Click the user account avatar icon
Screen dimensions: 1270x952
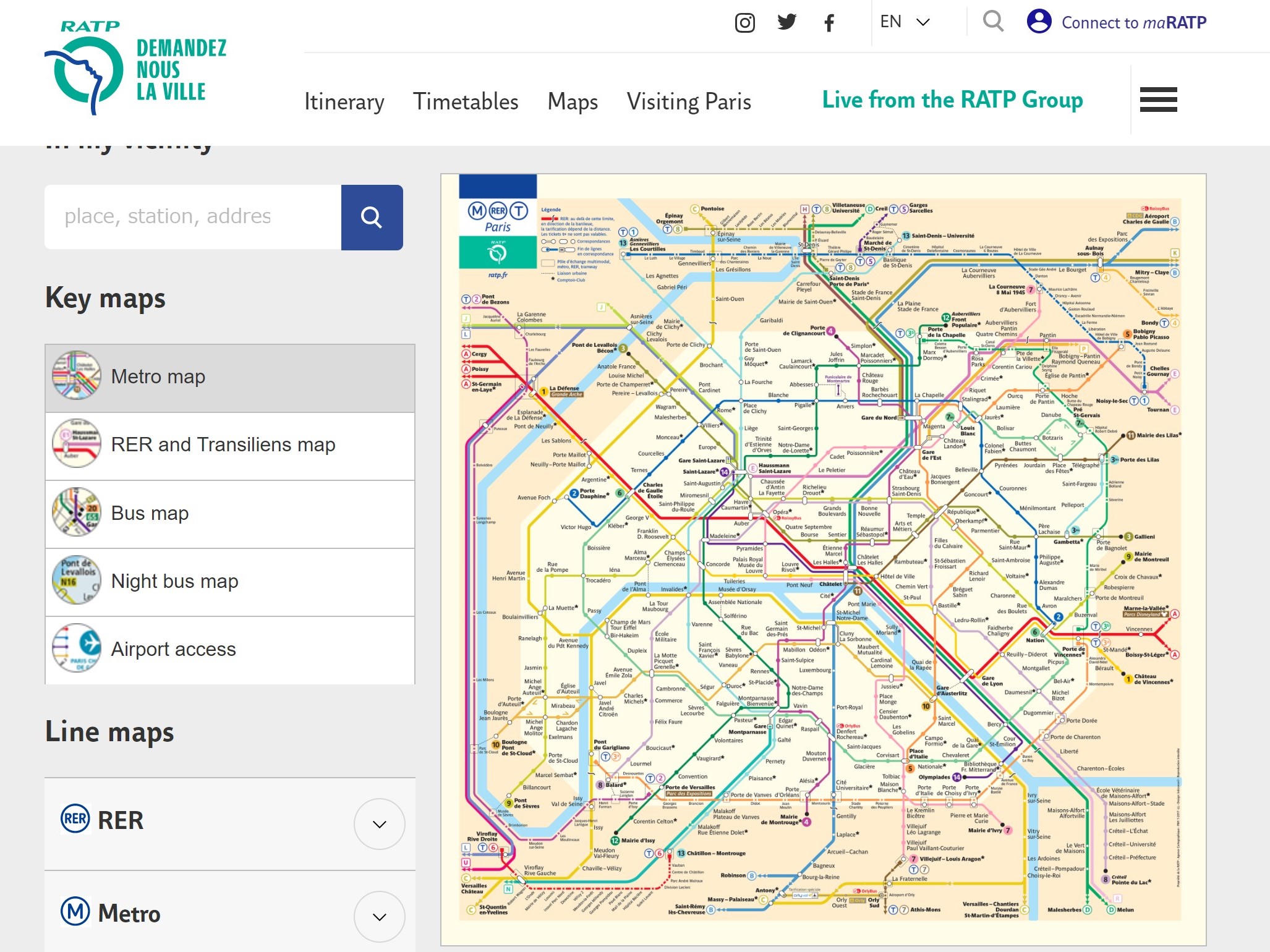(1039, 21)
